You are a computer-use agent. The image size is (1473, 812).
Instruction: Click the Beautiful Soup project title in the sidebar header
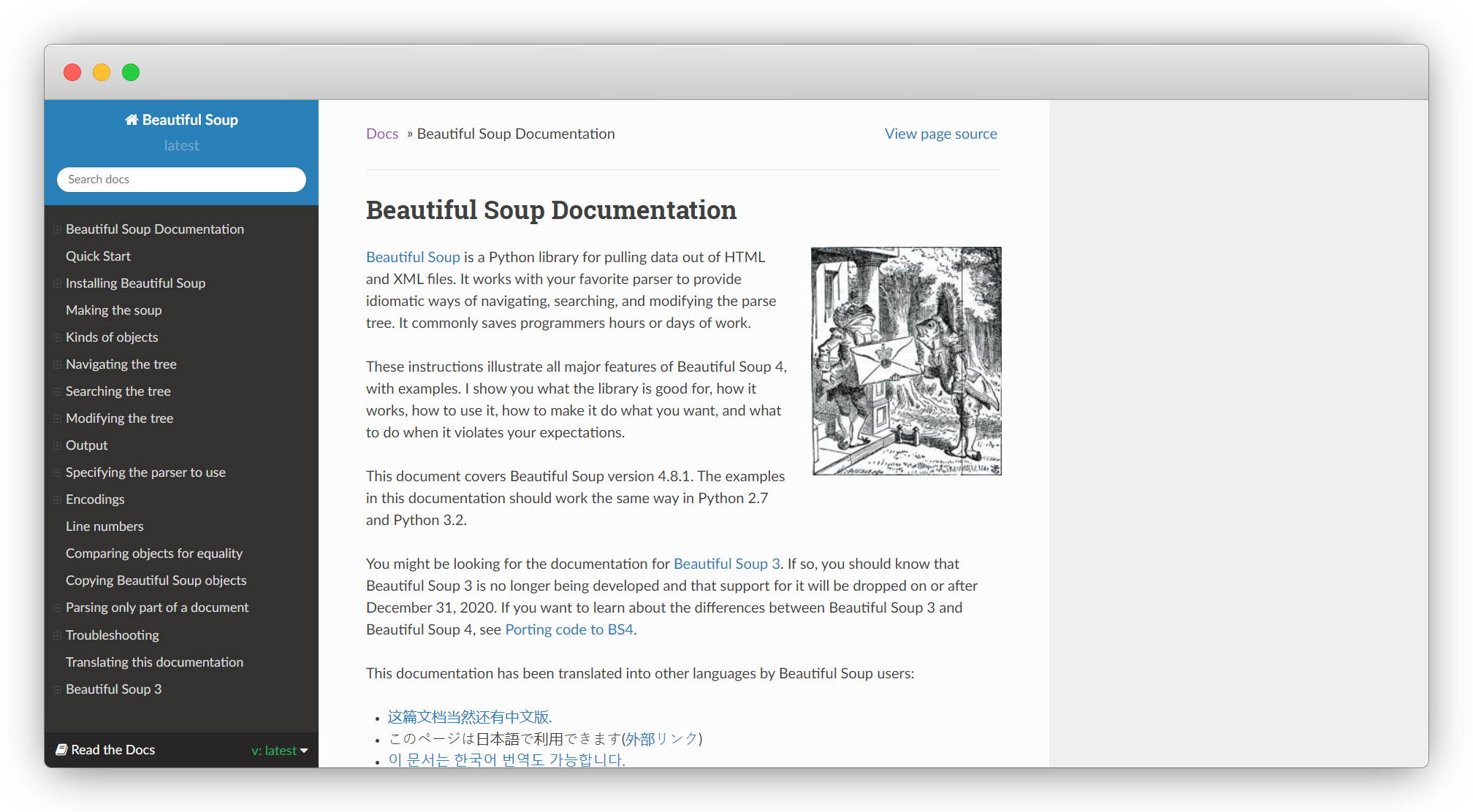tap(190, 120)
